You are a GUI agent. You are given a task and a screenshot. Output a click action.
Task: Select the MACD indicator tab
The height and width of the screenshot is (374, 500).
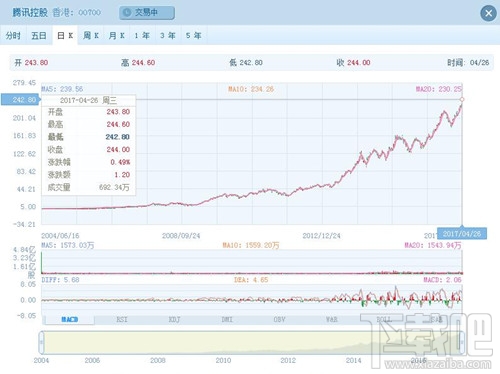pos(70,319)
